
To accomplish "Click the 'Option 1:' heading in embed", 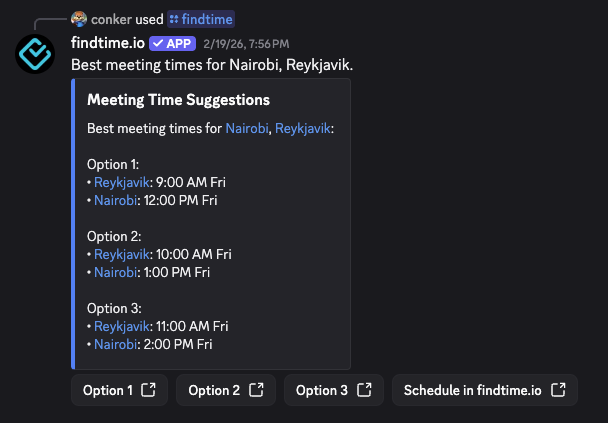I will (x=113, y=164).
